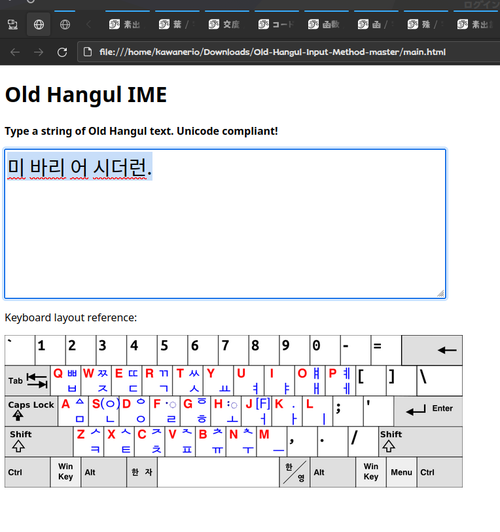This screenshot has height=532, width=500.
Task: Click the R key with ㄲ/ㄱ
Action: click(x=157, y=381)
